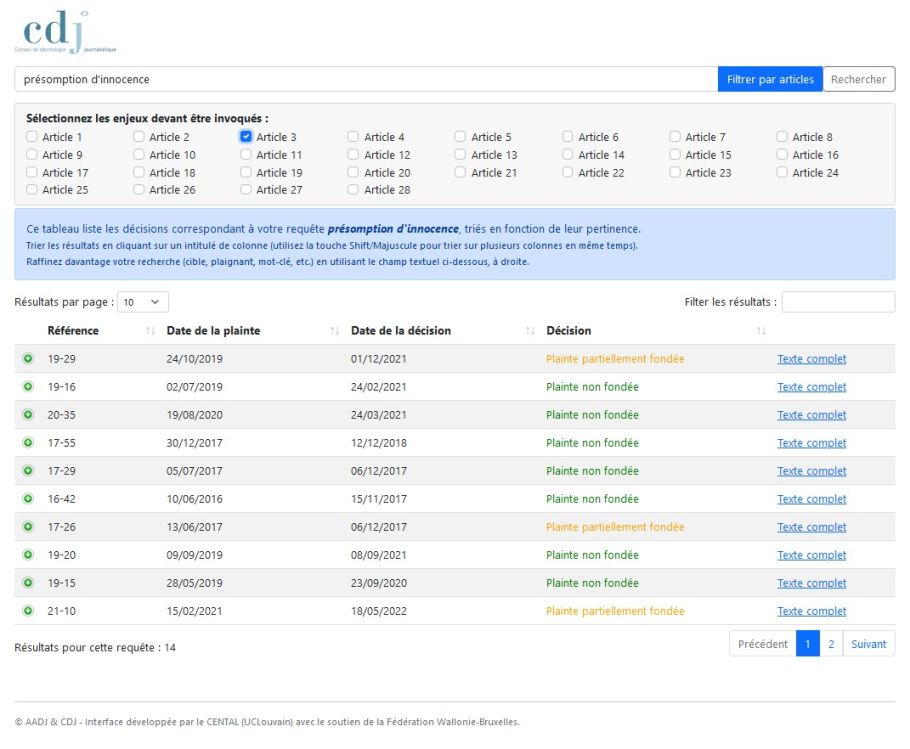Image resolution: width=910 pixels, height=749 pixels.
Task: Click green plus icon beside 17-55
Action: tap(28, 443)
